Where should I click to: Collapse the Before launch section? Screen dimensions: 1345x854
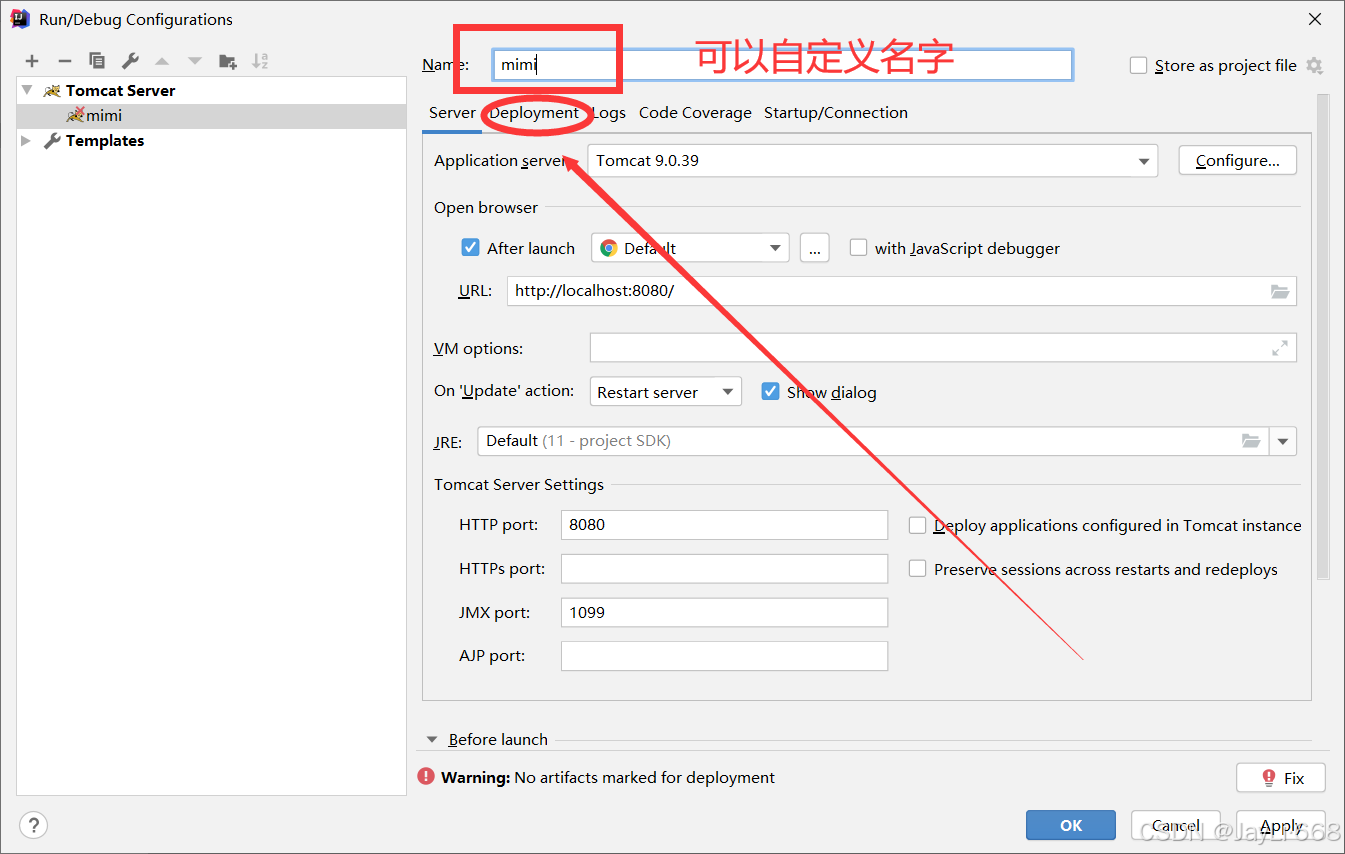[x=432, y=740]
